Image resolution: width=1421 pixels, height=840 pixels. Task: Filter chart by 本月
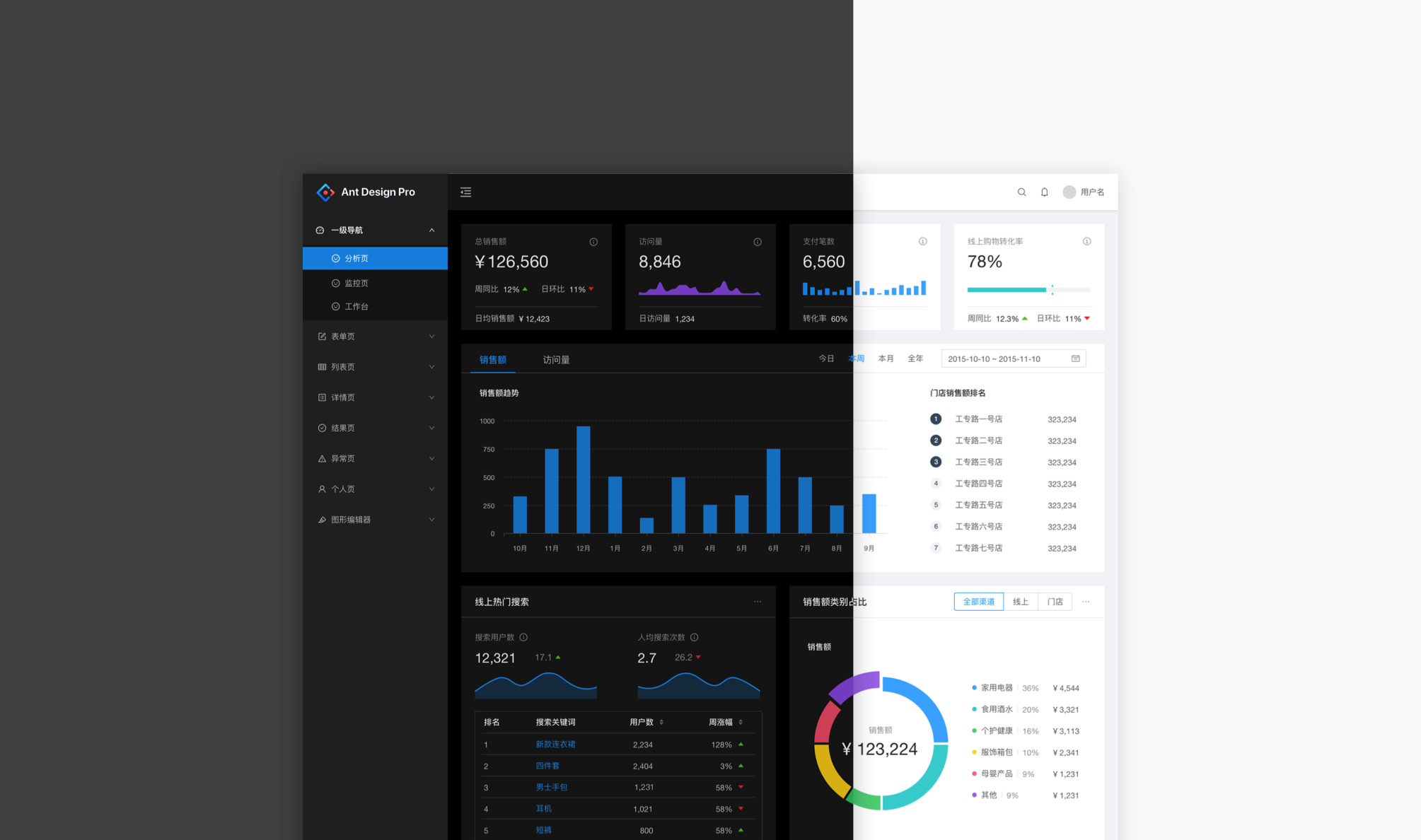886,359
